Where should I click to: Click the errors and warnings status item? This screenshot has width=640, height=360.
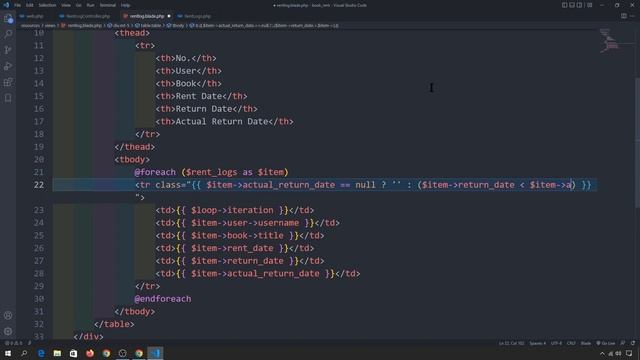tap(15, 343)
